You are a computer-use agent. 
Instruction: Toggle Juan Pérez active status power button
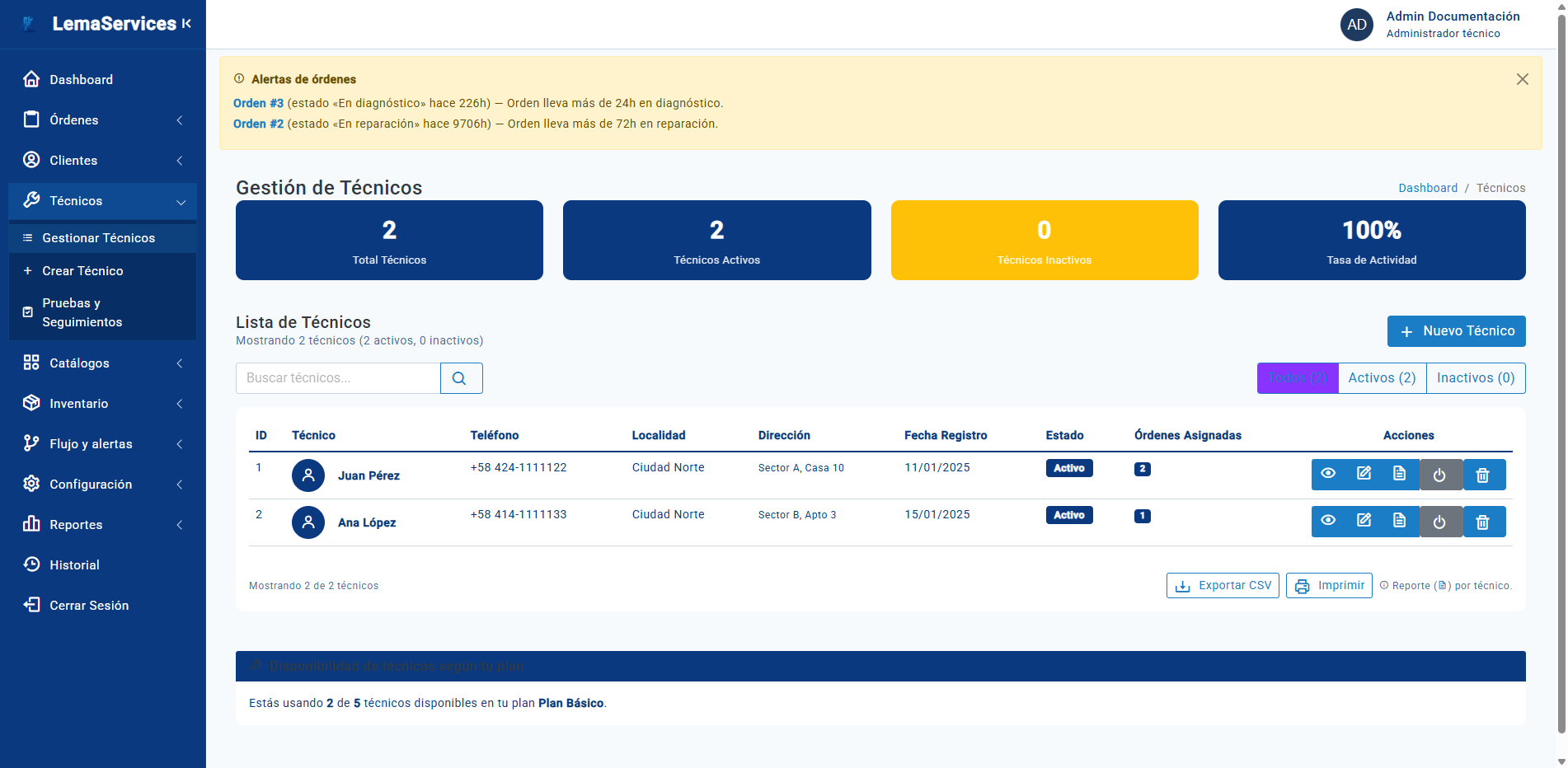[1439, 475]
